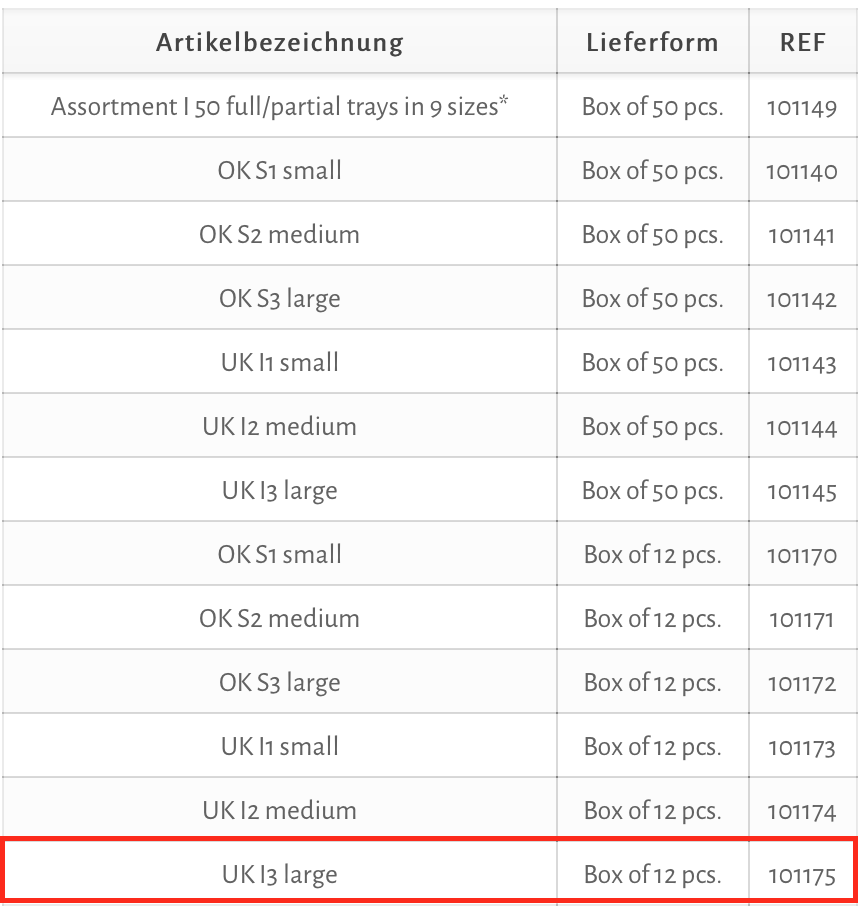The image size is (866, 906).
Task: Click the Artikelbezeichnung column header
Action: coord(280,42)
